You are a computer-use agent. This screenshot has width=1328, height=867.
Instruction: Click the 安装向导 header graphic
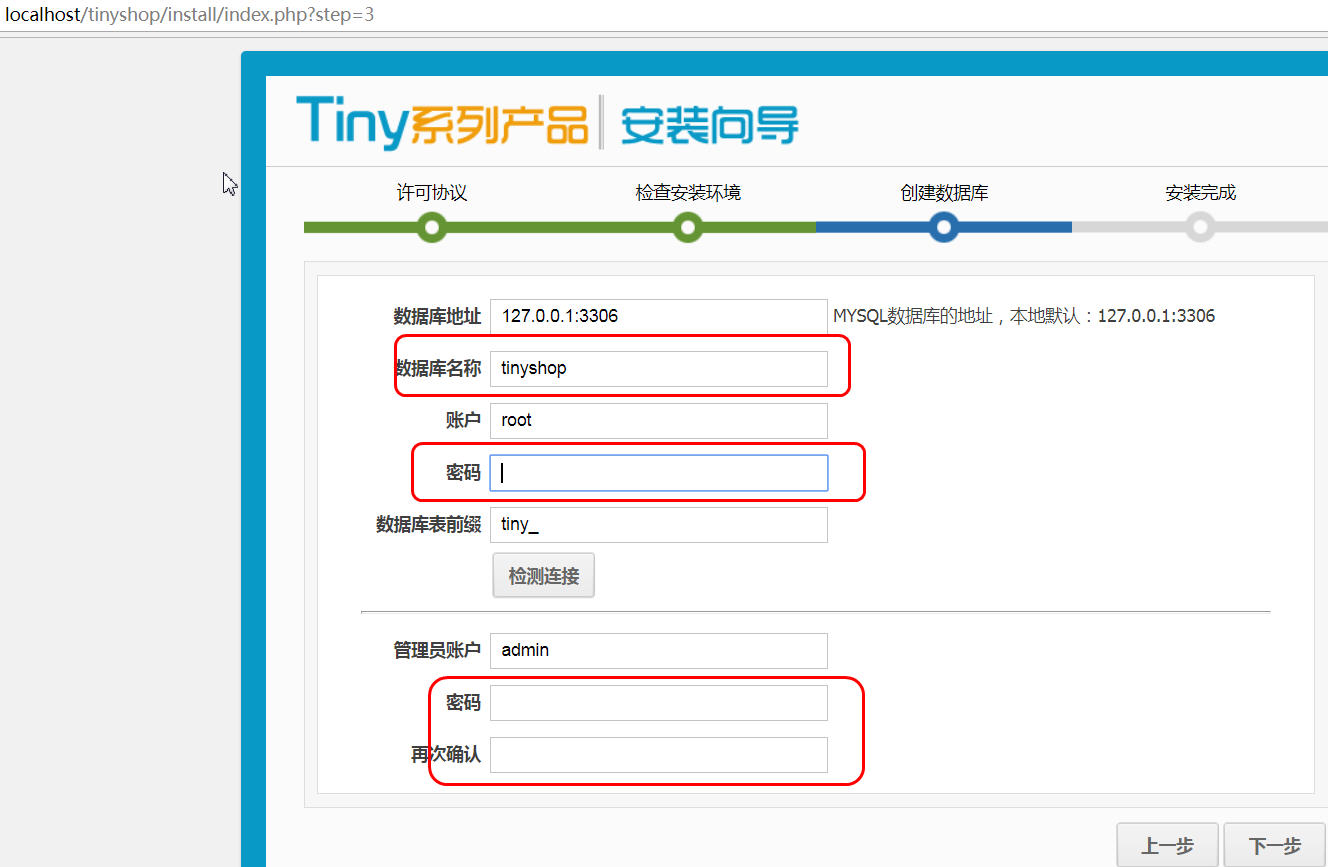pyautogui.click(x=710, y=120)
